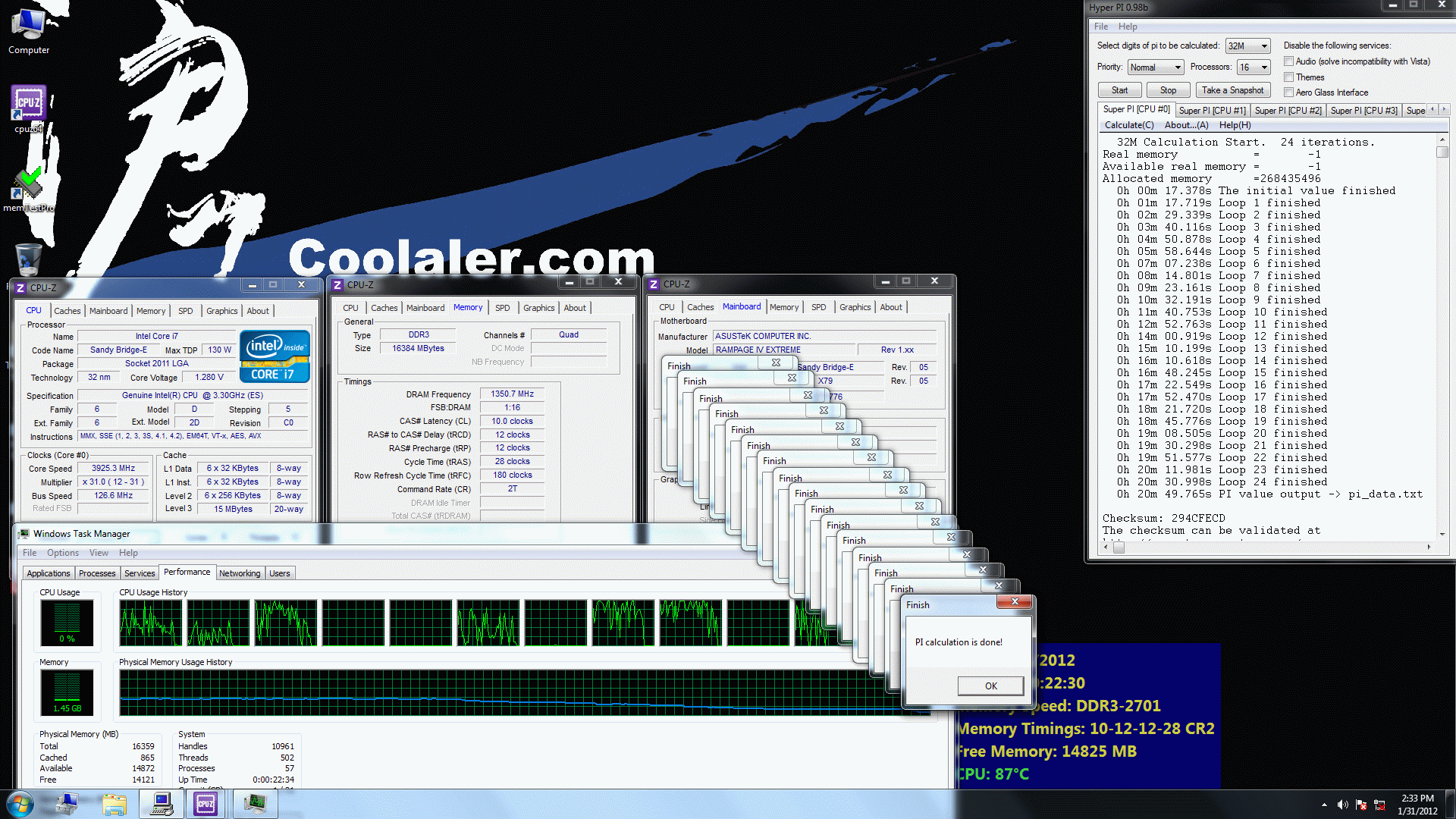Open the digits of pi 32M dropdown
The image size is (1456, 819).
pos(1247,46)
